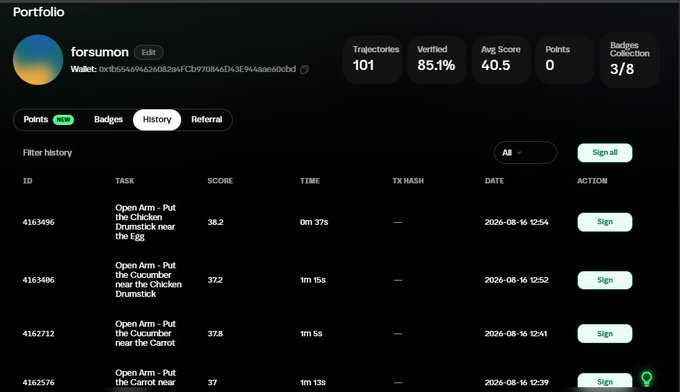Click date 2026-08-16 12:41
The height and width of the screenshot is (392, 680).
point(516,333)
